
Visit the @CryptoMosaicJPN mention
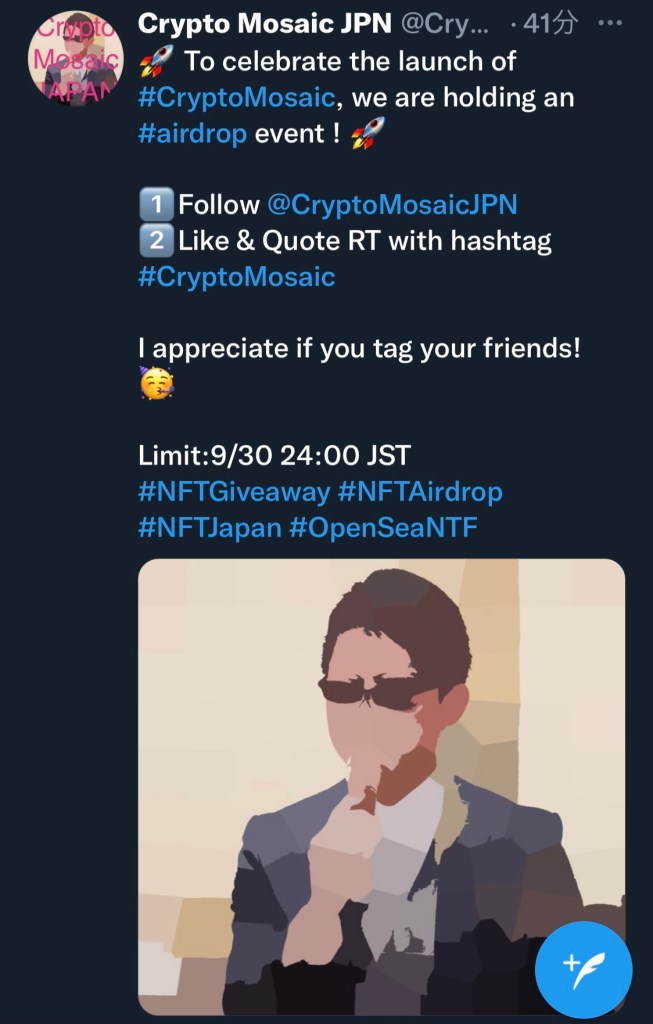[391, 205]
